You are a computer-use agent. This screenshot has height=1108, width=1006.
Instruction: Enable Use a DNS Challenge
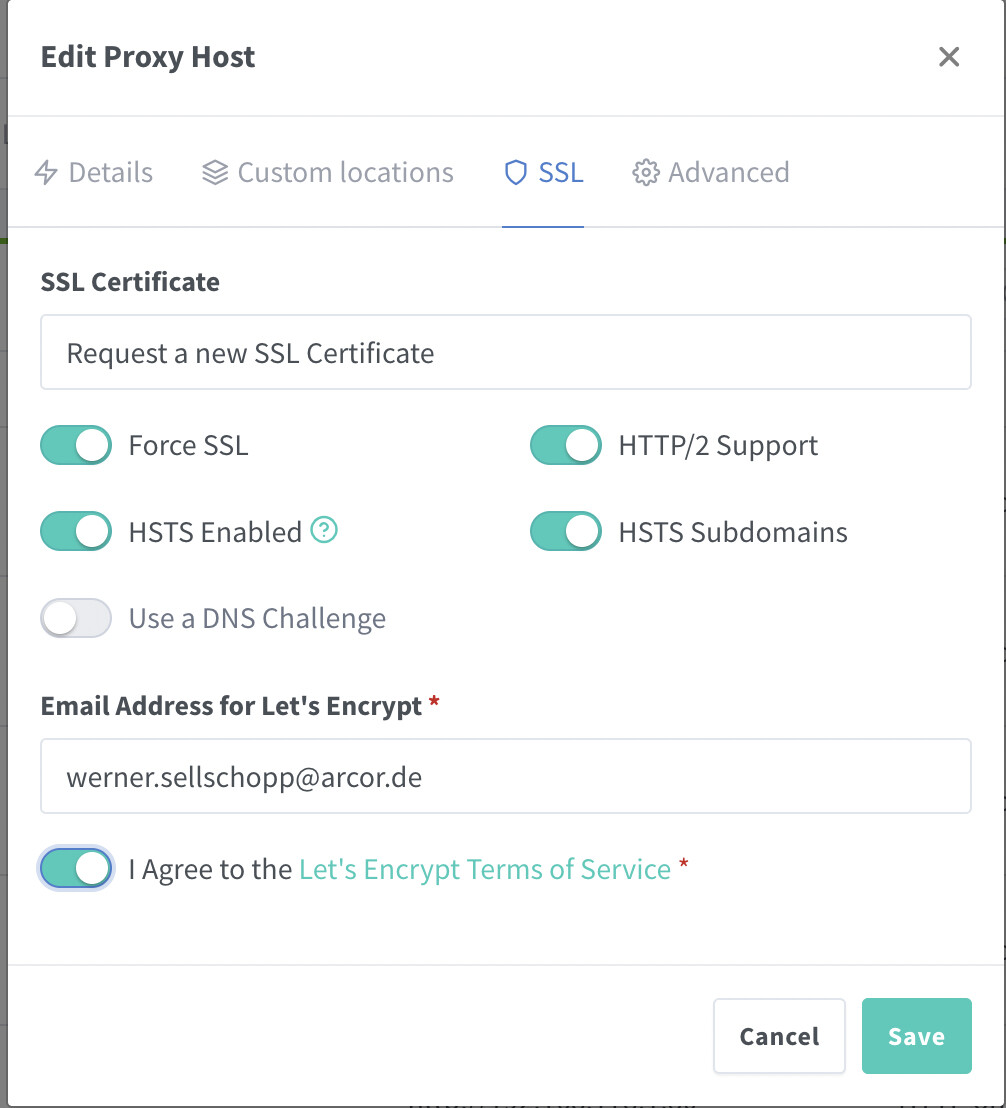tap(76, 618)
